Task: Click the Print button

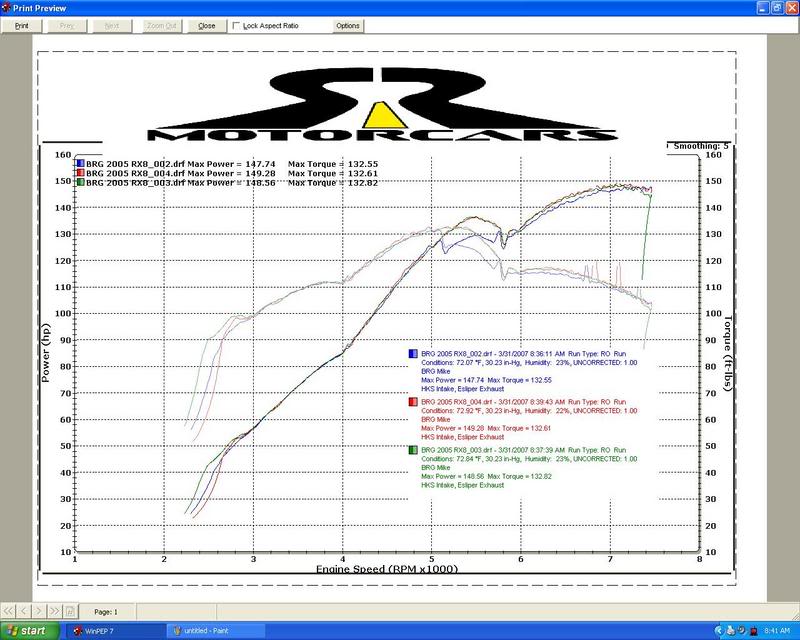Action: coord(21,26)
